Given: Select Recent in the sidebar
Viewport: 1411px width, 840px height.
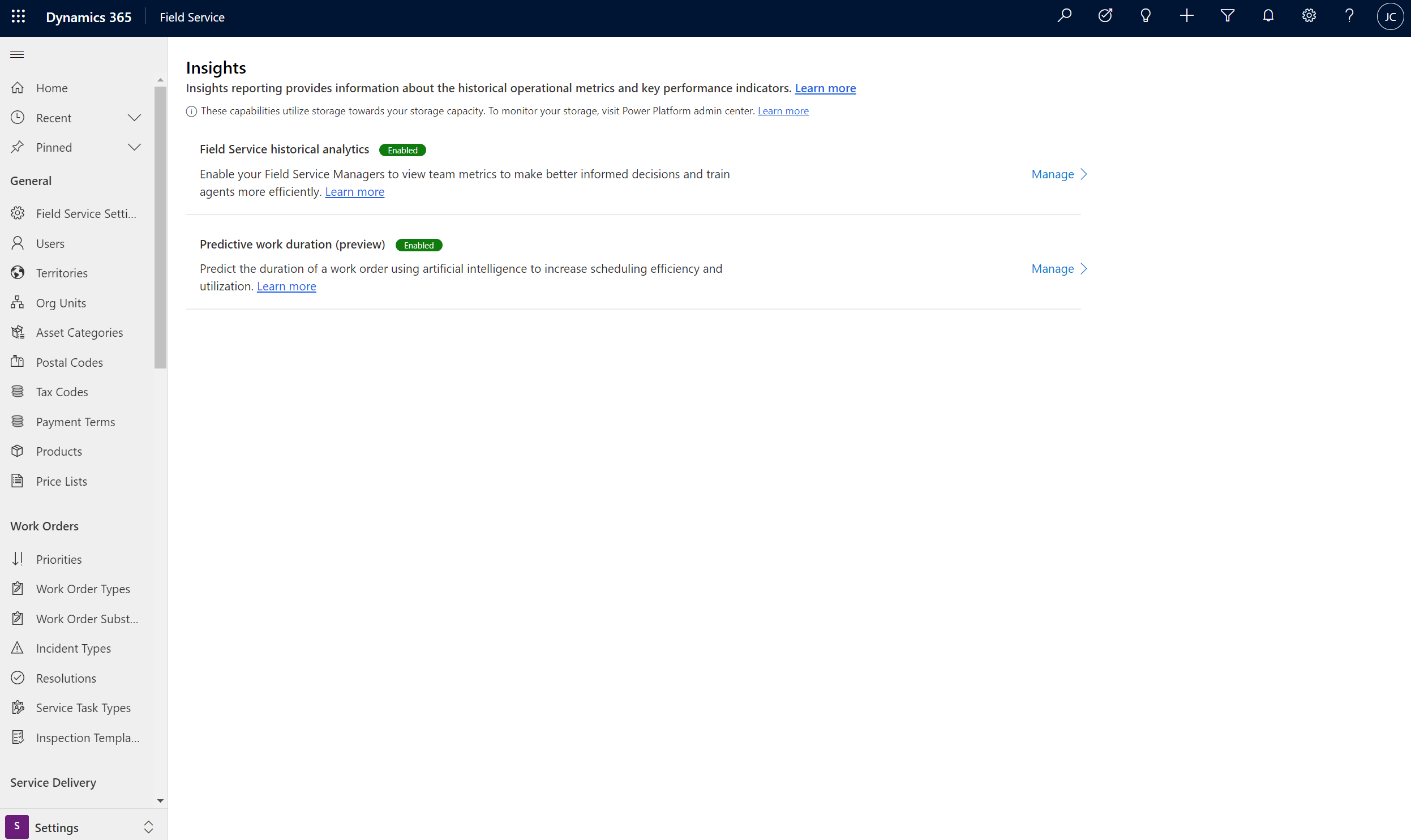Looking at the screenshot, I should (76, 118).
